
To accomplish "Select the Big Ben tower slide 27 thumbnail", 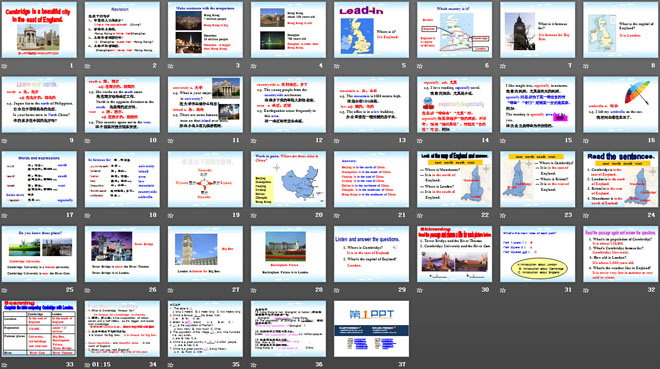I will 205,254.
